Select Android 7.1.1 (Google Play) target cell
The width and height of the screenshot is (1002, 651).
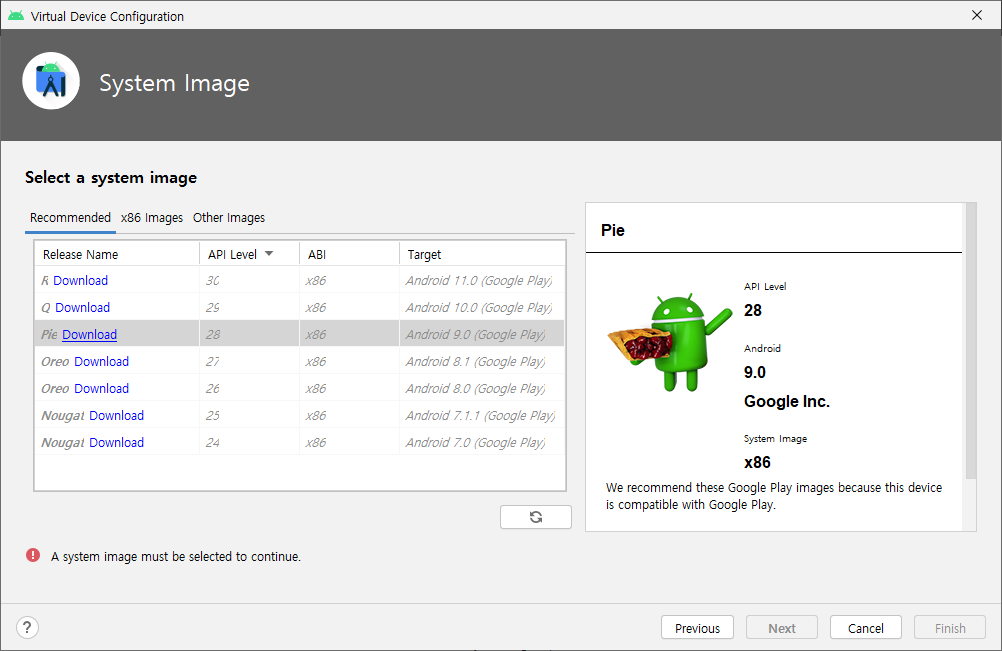tap(482, 415)
